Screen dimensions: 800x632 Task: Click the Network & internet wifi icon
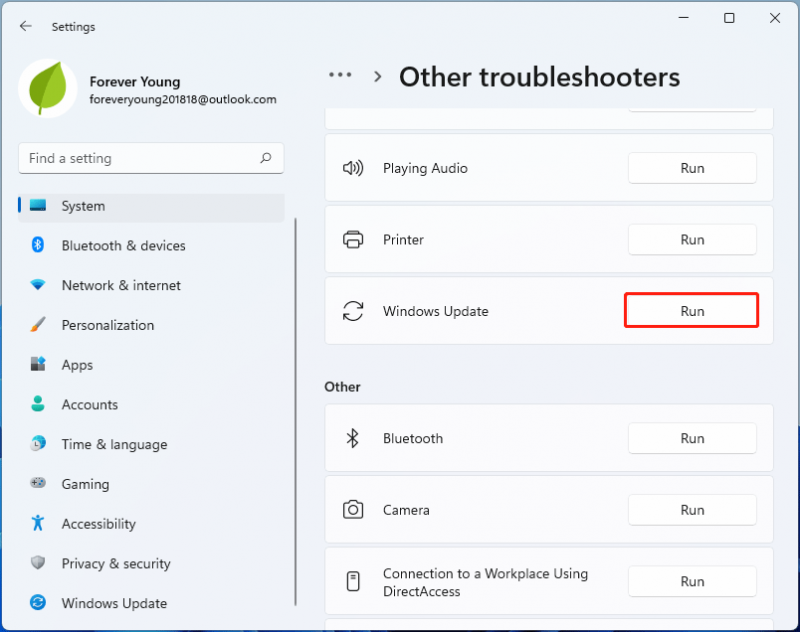[38, 285]
